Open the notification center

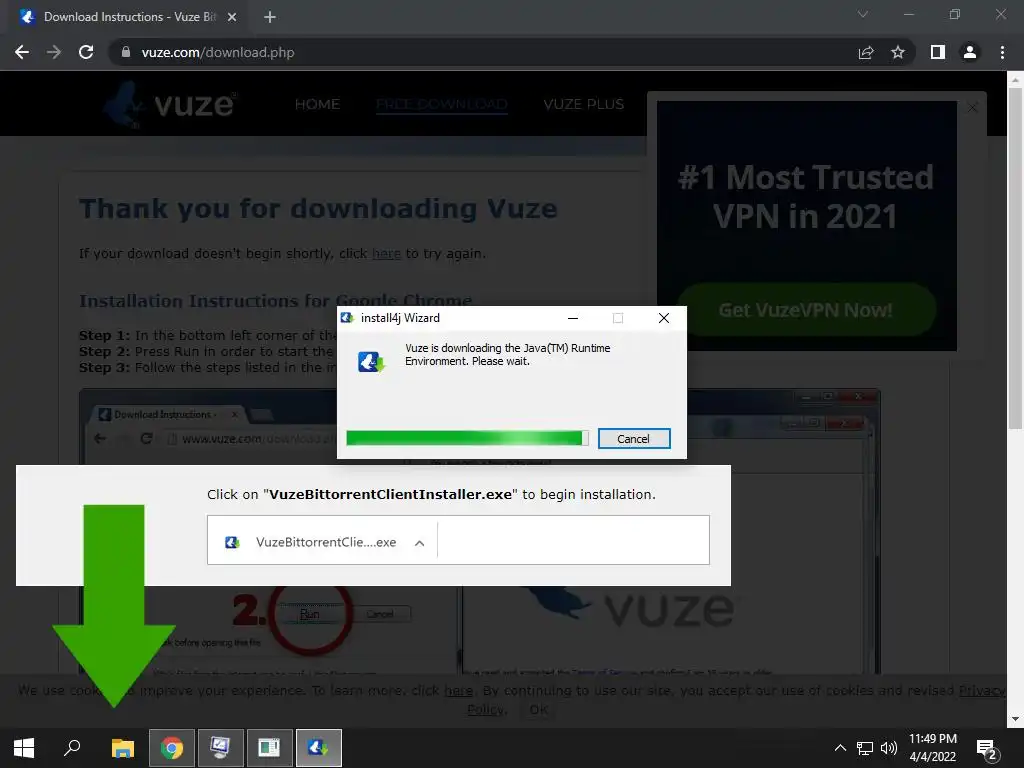(987, 748)
